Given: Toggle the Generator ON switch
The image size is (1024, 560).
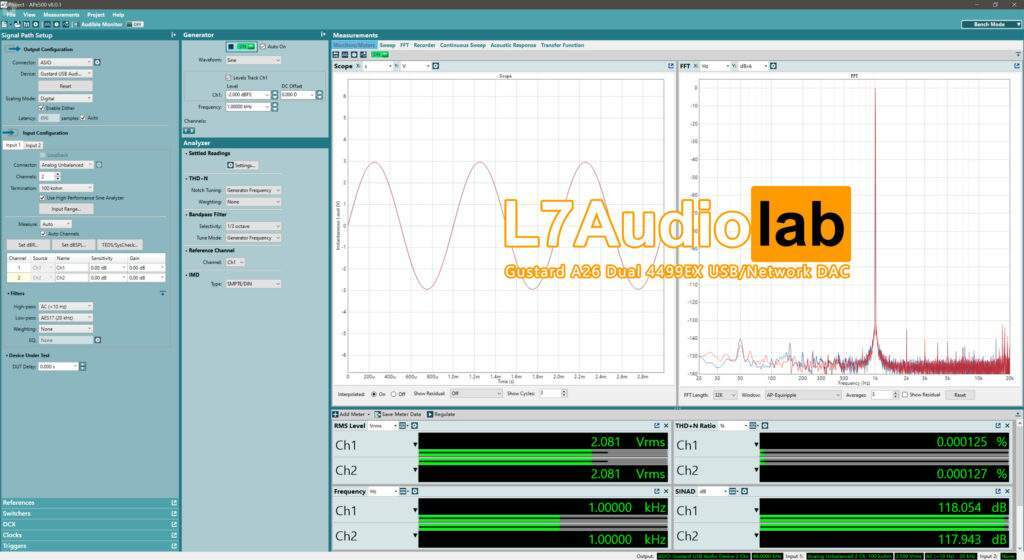Looking at the screenshot, I should click(242, 47).
